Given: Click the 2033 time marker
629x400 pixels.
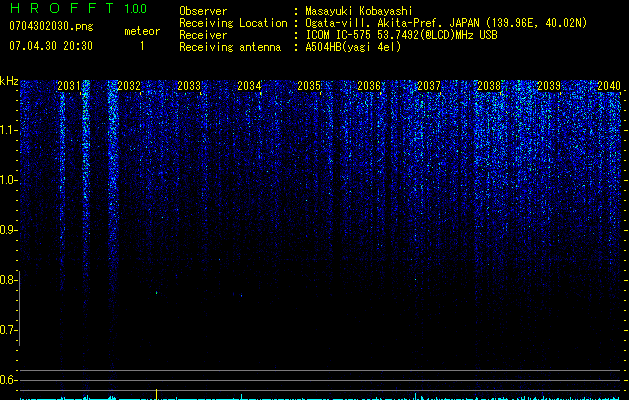Looking at the screenshot, I should click(x=189, y=86).
